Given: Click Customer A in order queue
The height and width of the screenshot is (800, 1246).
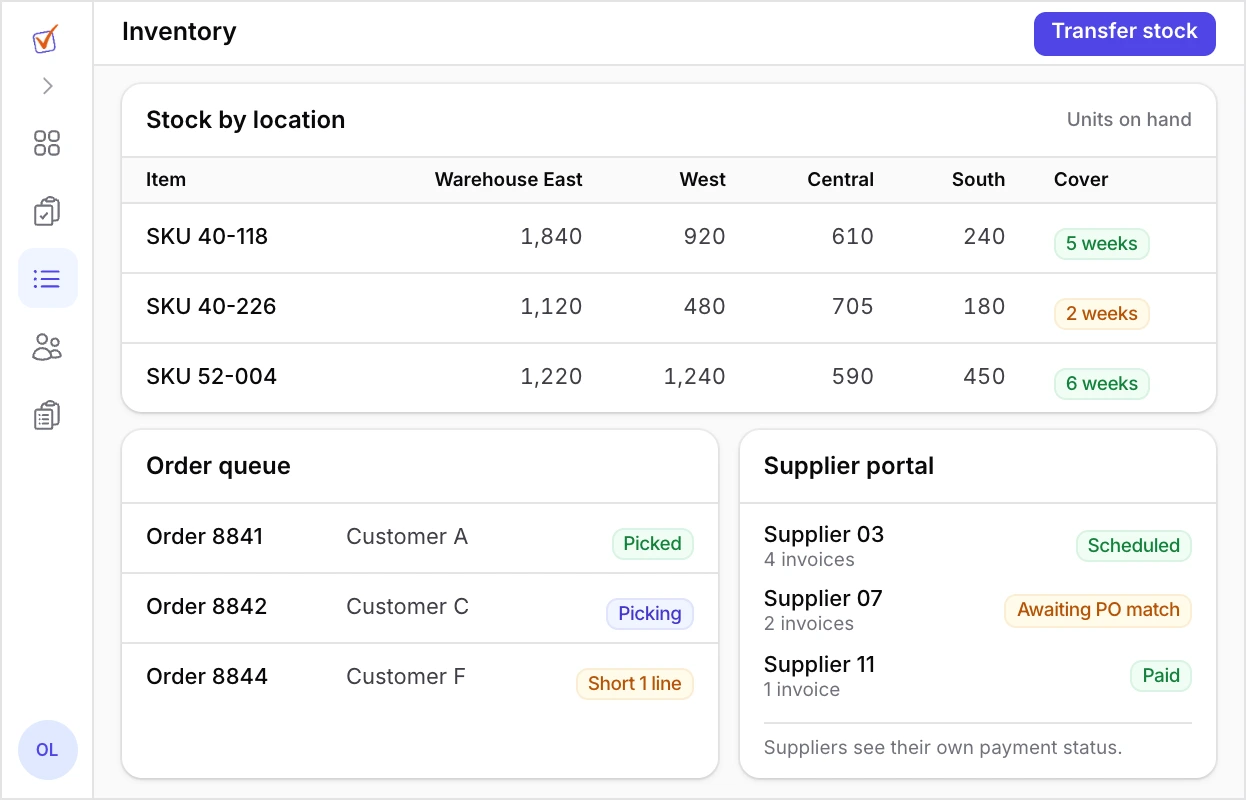Looking at the screenshot, I should [x=407, y=537].
